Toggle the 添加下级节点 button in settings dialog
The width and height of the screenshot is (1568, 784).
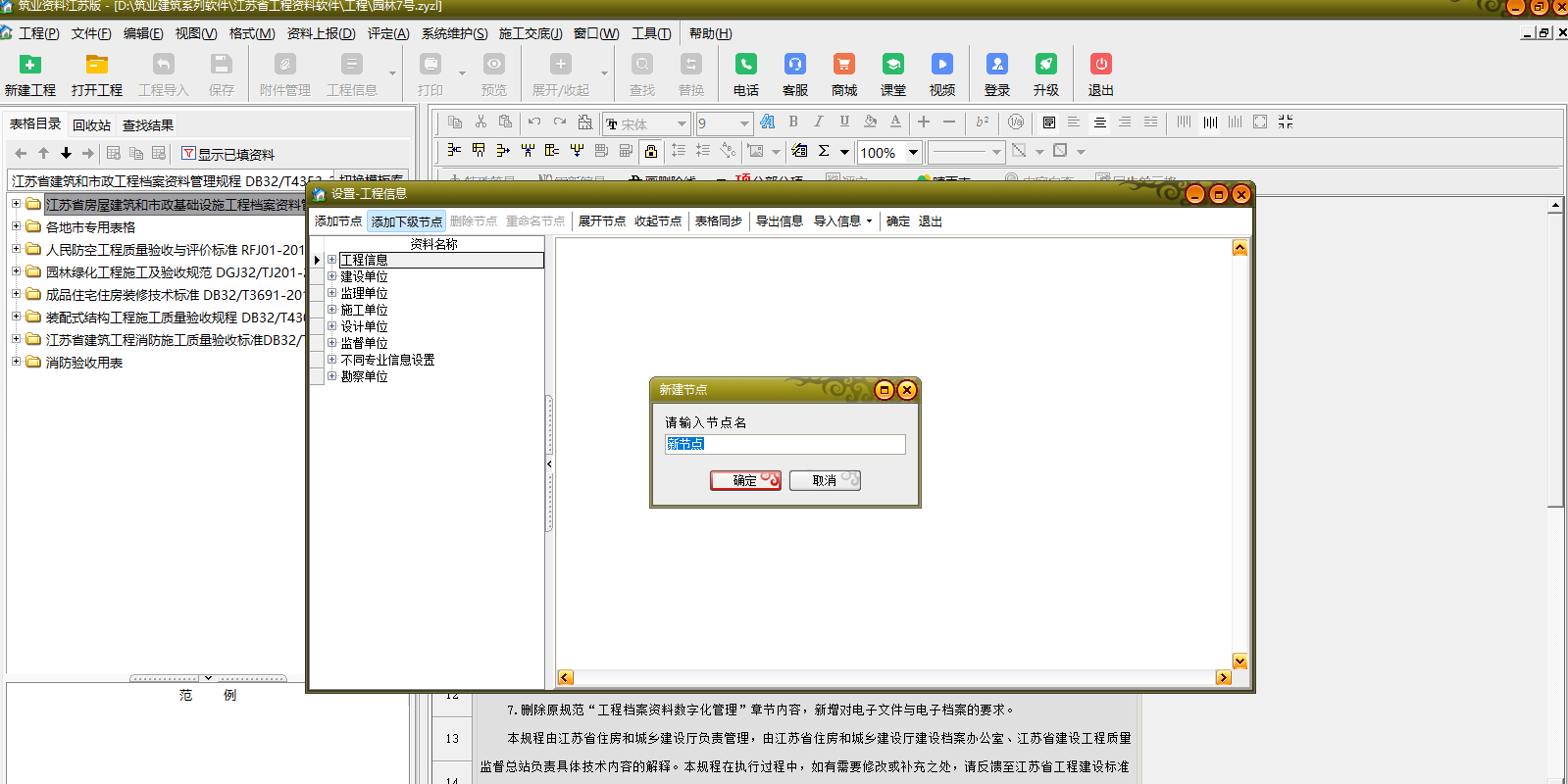point(406,221)
